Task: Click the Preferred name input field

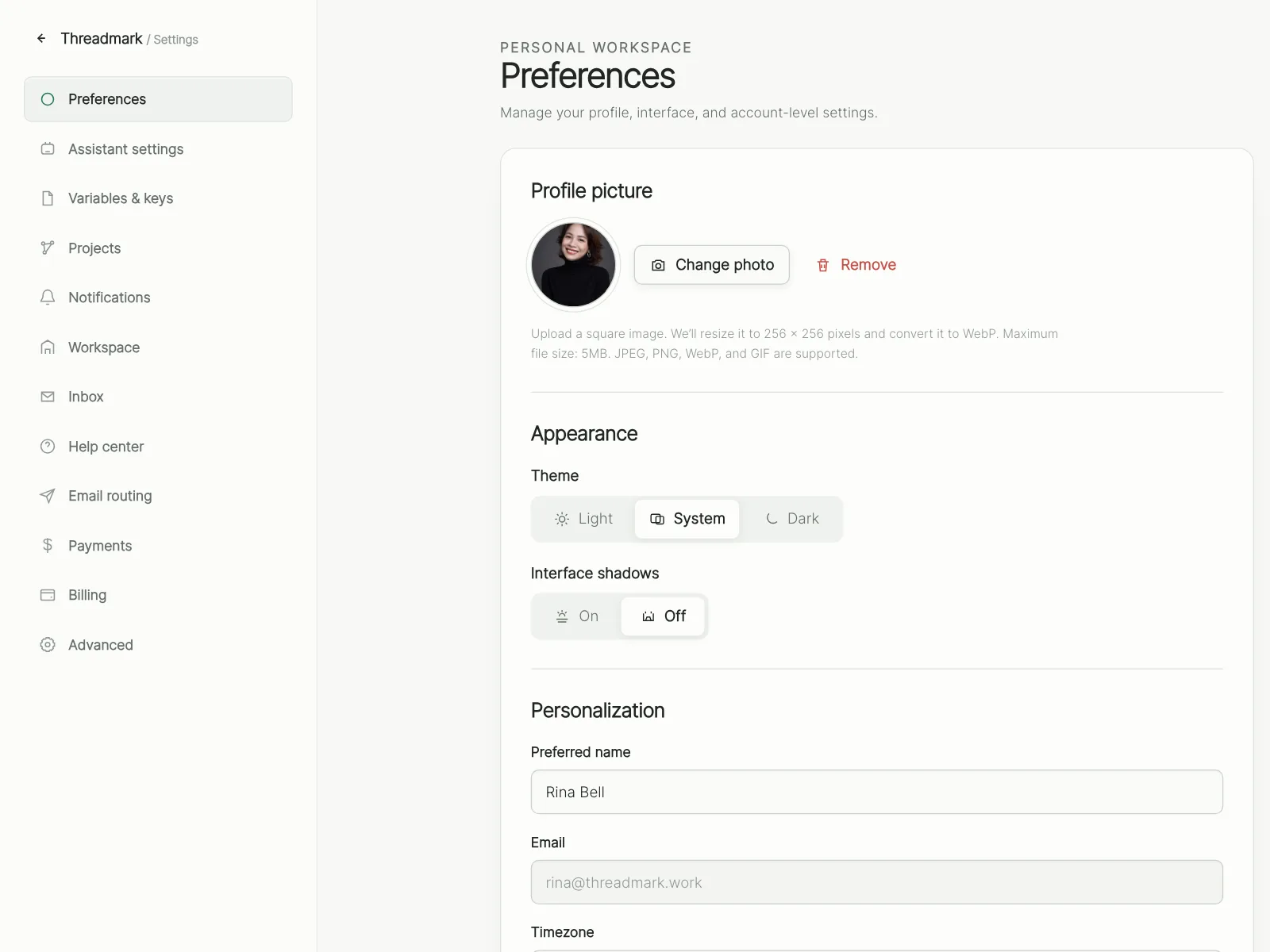Action: coord(877,792)
